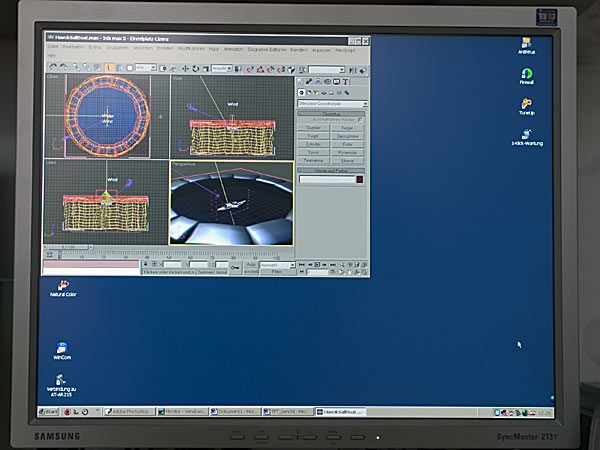
Task: Collapse the Objekttyp rollout header
Action: pyautogui.click(x=331, y=114)
